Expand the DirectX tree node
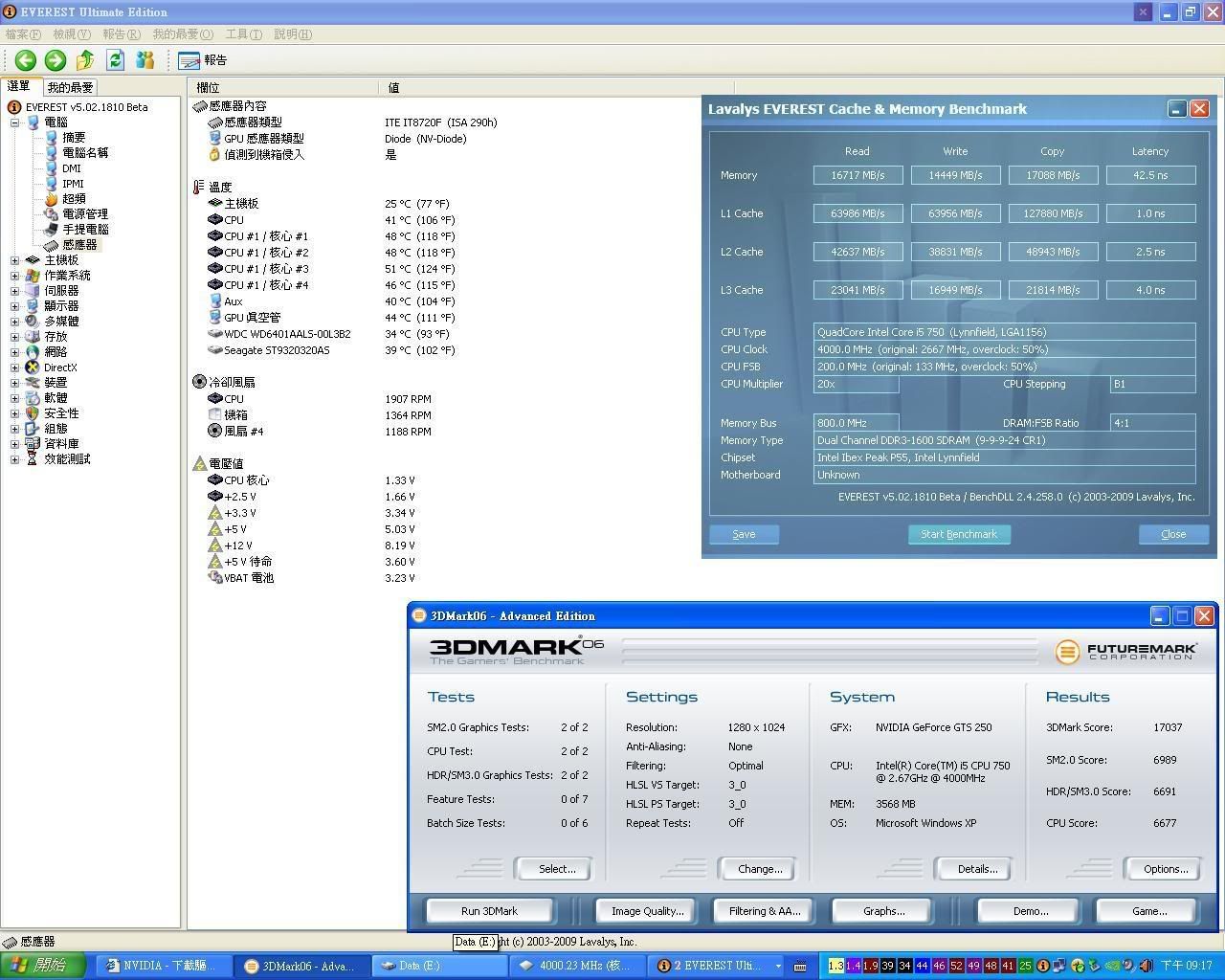The width and height of the screenshot is (1225, 980). (x=14, y=367)
